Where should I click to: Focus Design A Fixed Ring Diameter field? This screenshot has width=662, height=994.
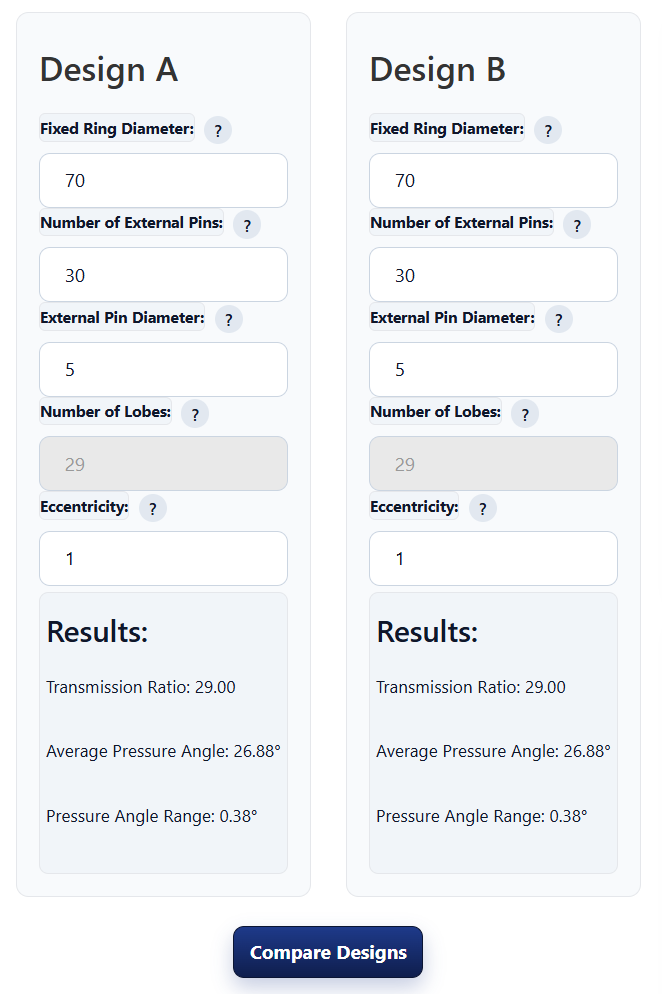163,181
